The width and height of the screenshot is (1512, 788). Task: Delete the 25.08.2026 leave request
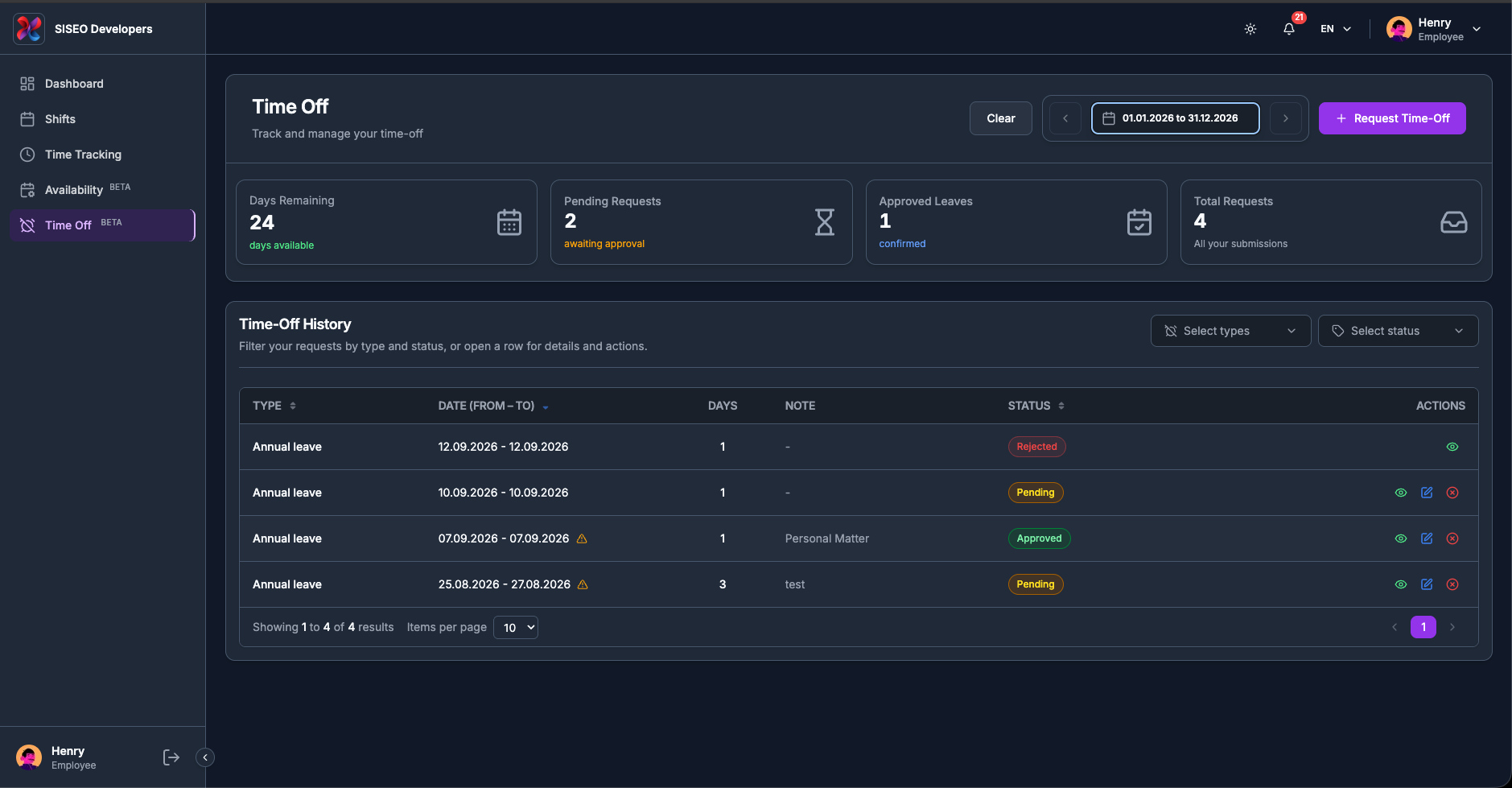[x=1452, y=584]
